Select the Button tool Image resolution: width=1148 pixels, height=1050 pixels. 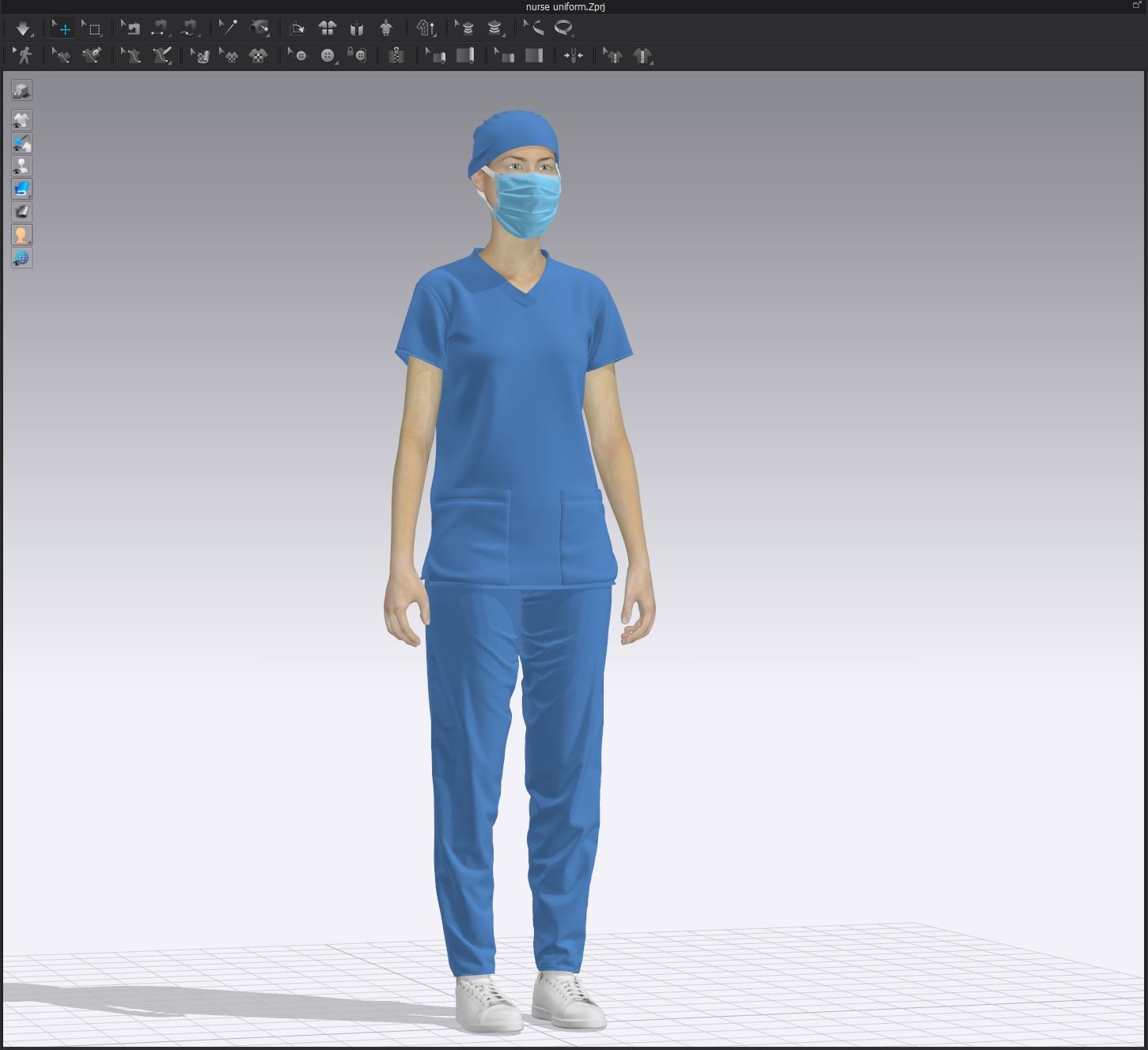click(x=327, y=55)
